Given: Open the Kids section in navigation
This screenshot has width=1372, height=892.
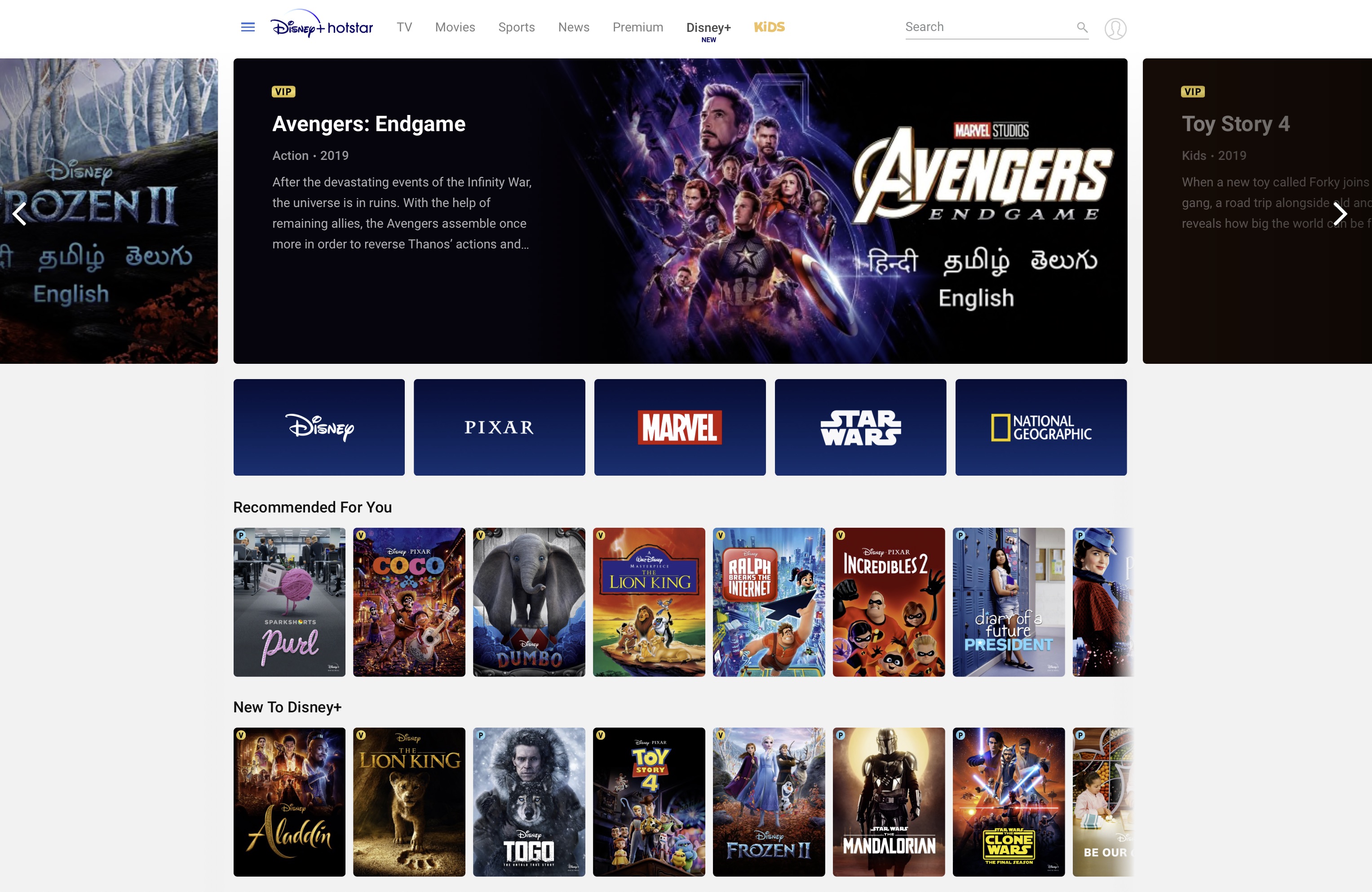Looking at the screenshot, I should (x=769, y=27).
